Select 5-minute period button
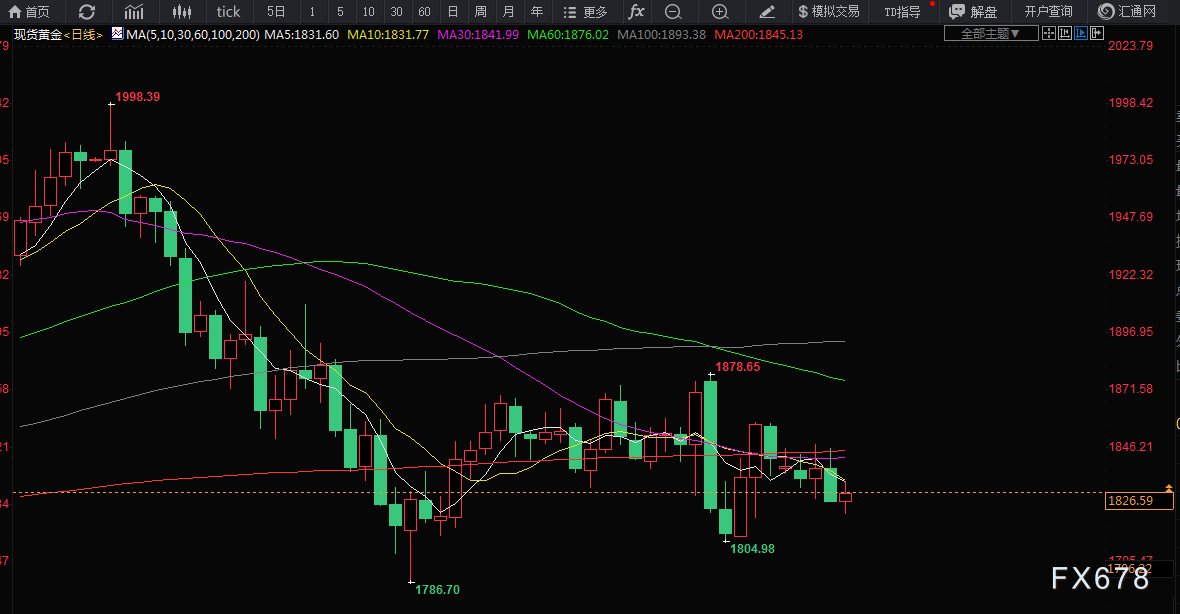1180x614 pixels. tap(340, 11)
